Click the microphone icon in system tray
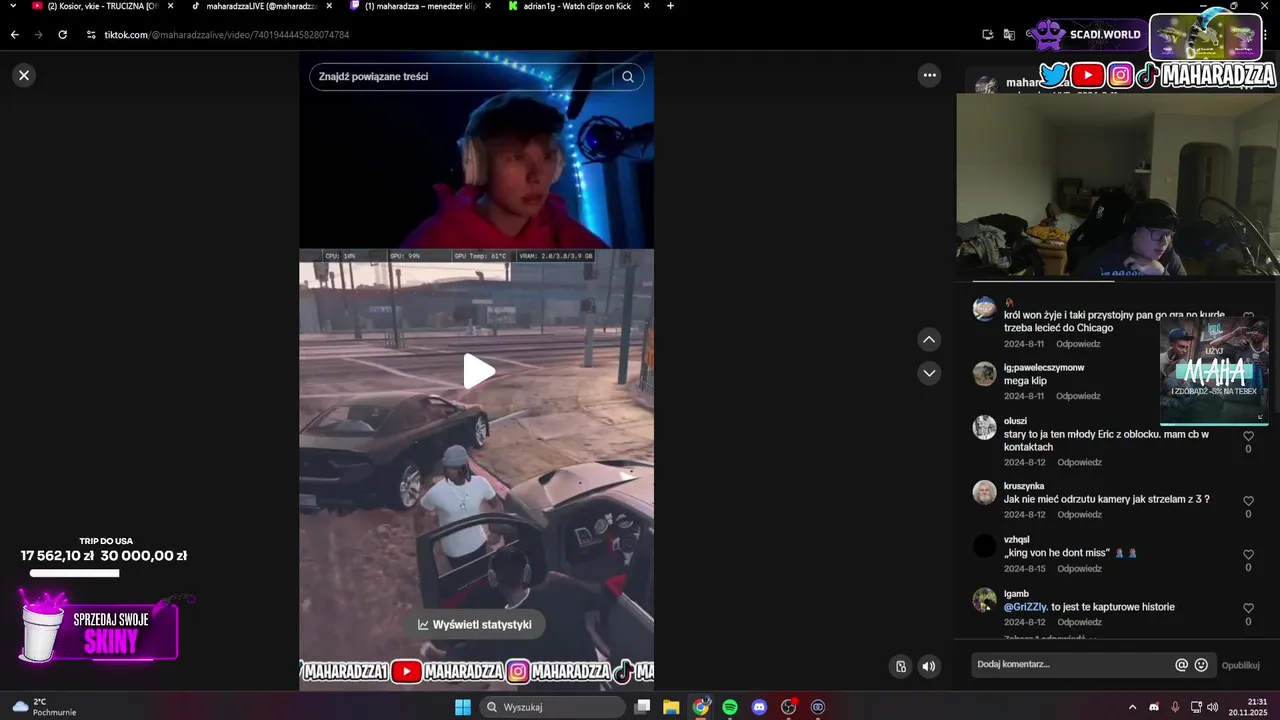 pos(1175,707)
